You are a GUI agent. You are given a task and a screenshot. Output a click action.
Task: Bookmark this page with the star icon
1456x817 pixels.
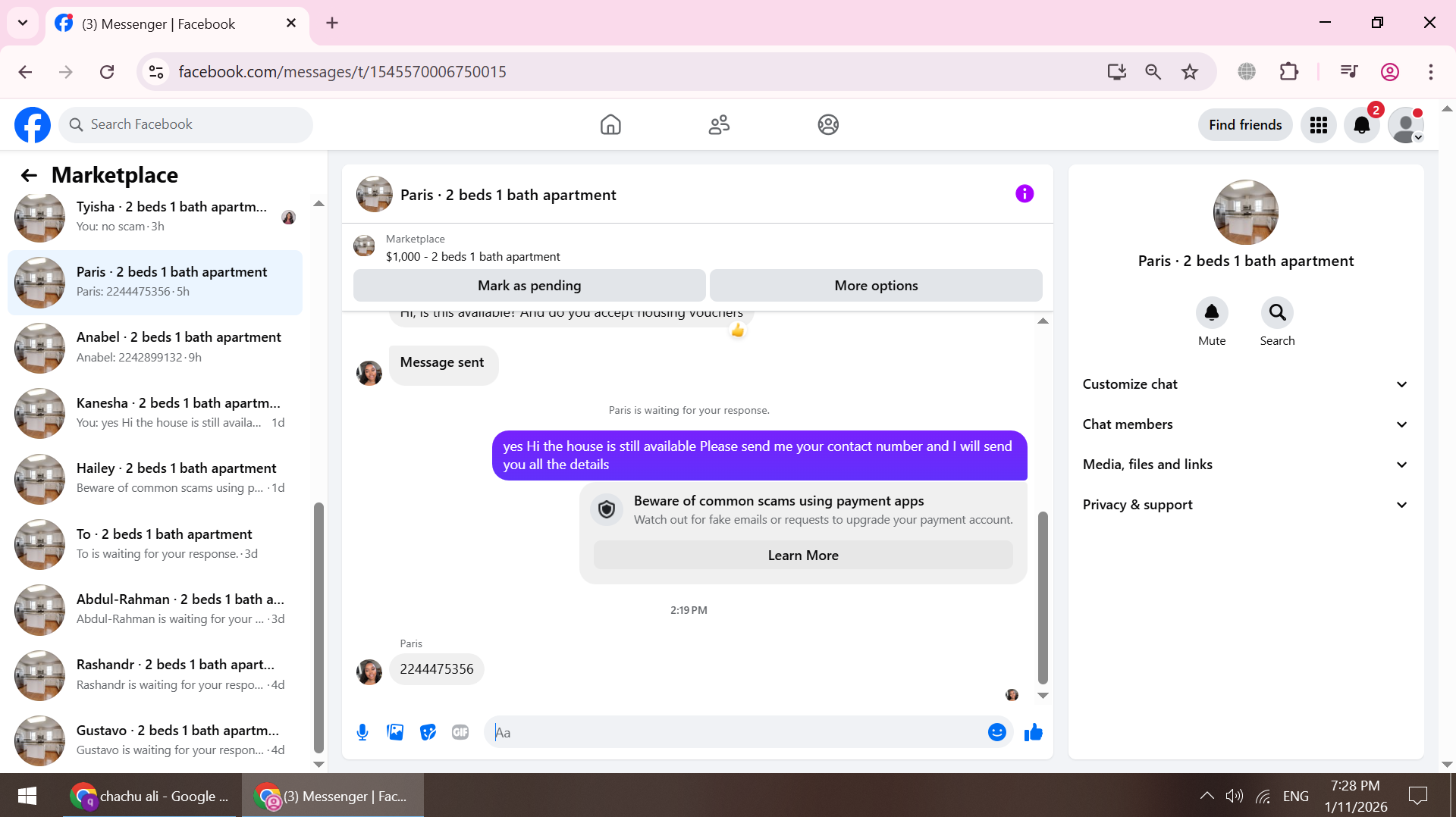coord(1190,72)
